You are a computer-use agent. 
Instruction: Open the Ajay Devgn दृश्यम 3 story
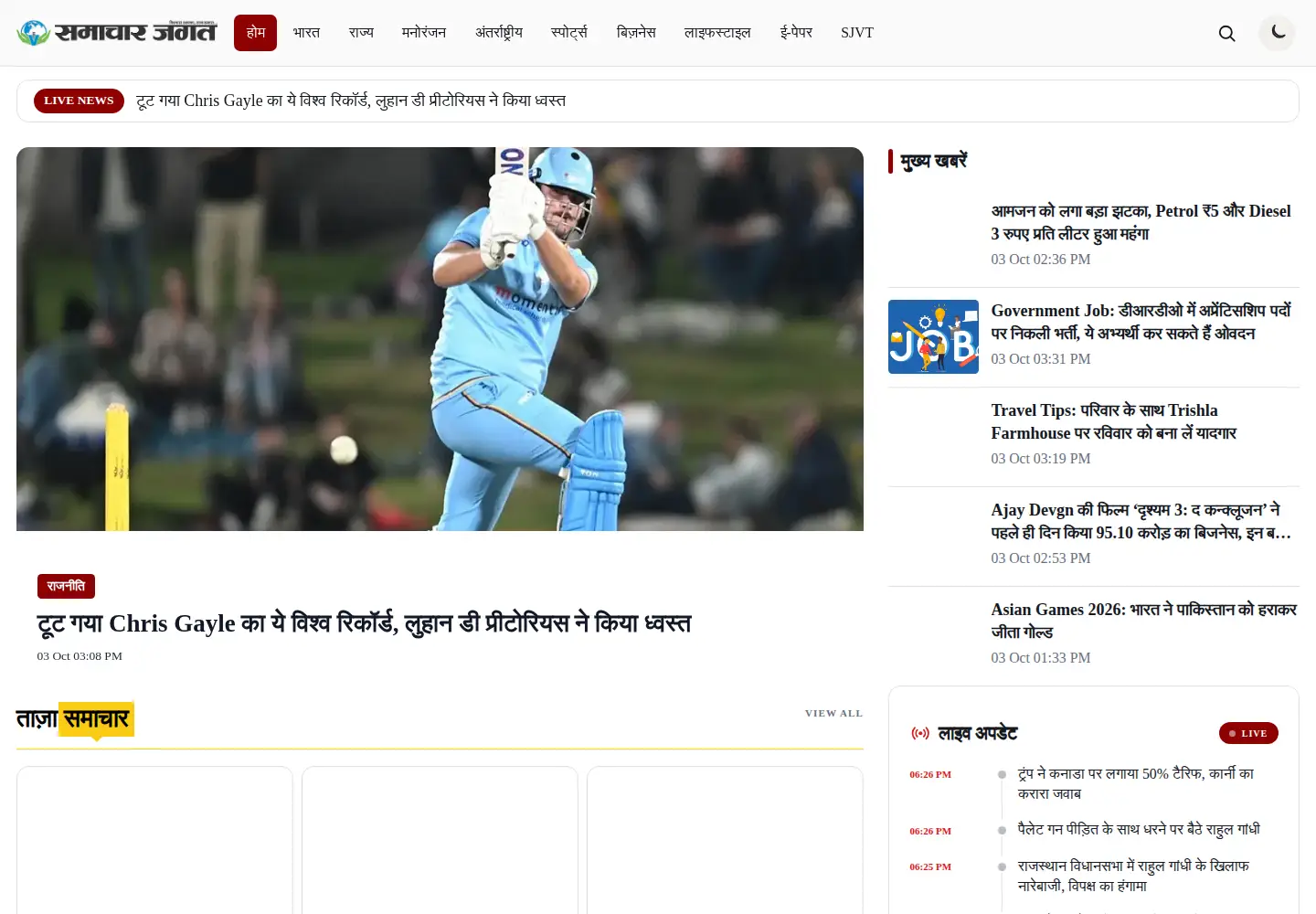click(x=1141, y=521)
